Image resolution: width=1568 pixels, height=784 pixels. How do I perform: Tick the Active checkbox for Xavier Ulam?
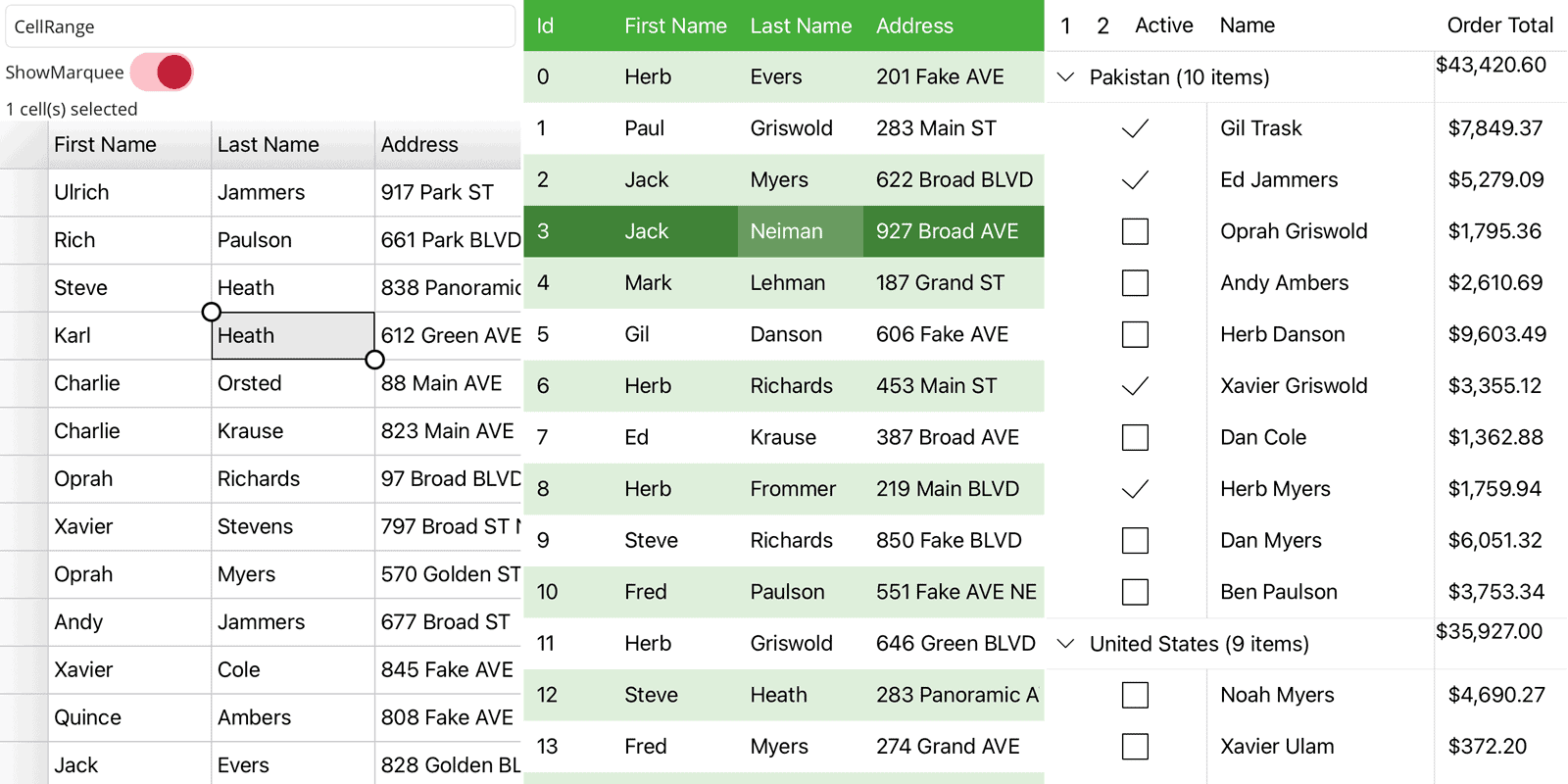pyautogui.click(x=1135, y=747)
